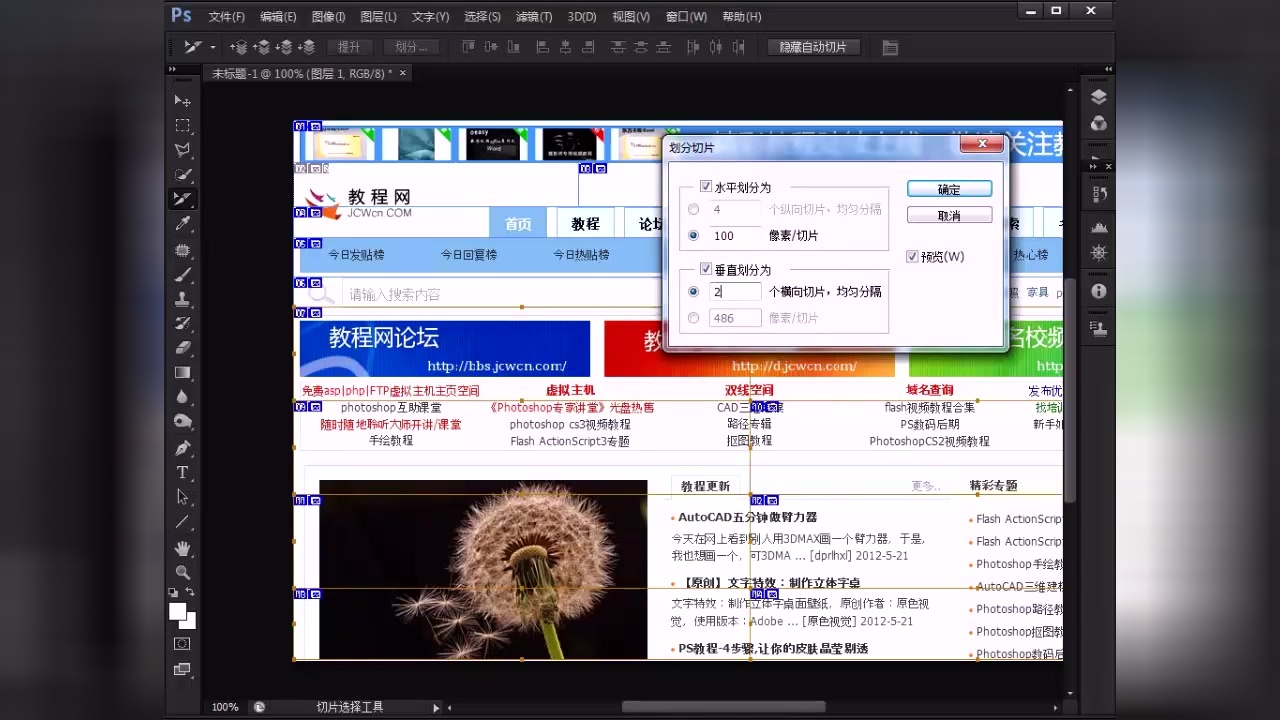Image resolution: width=1280 pixels, height=720 pixels.
Task: Close the 划分切片 dialog
Action: 981,144
